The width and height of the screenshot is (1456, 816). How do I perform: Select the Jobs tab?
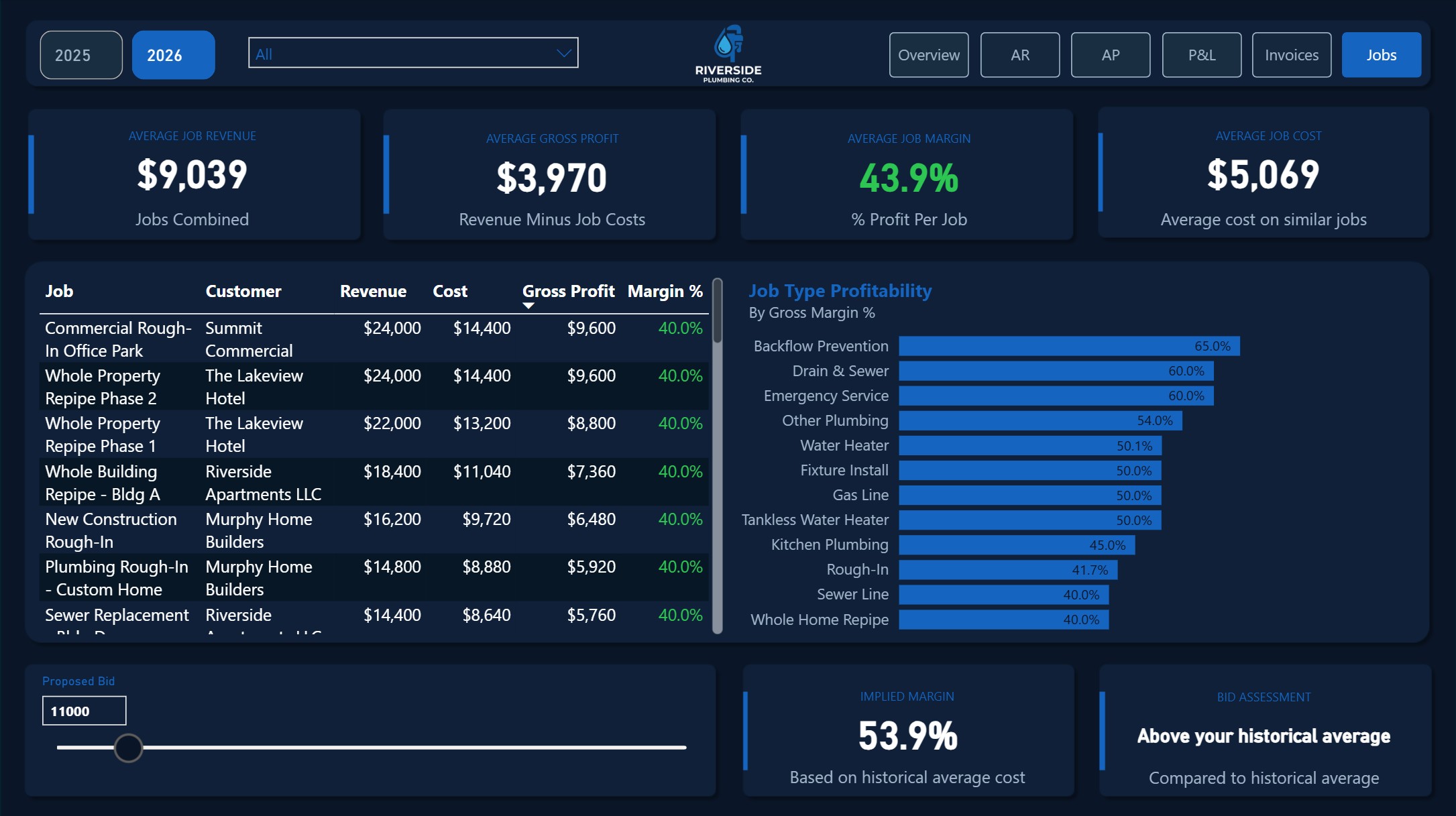click(x=1382, y=55)
